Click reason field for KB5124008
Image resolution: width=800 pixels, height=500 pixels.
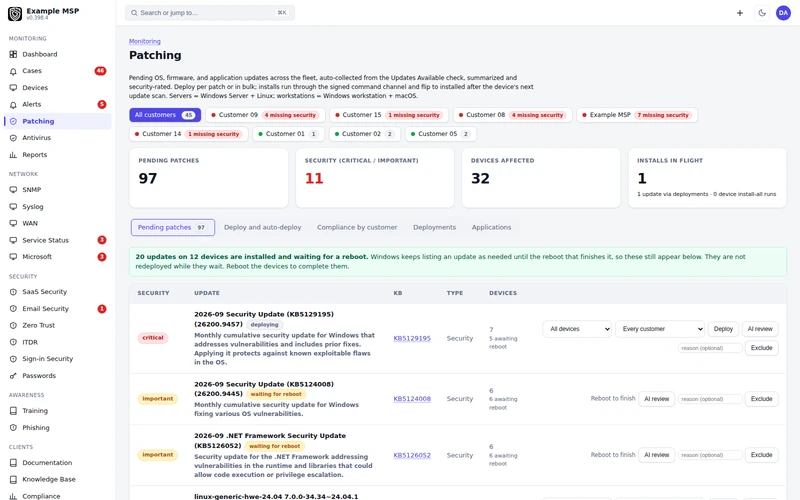click(710, 399)
